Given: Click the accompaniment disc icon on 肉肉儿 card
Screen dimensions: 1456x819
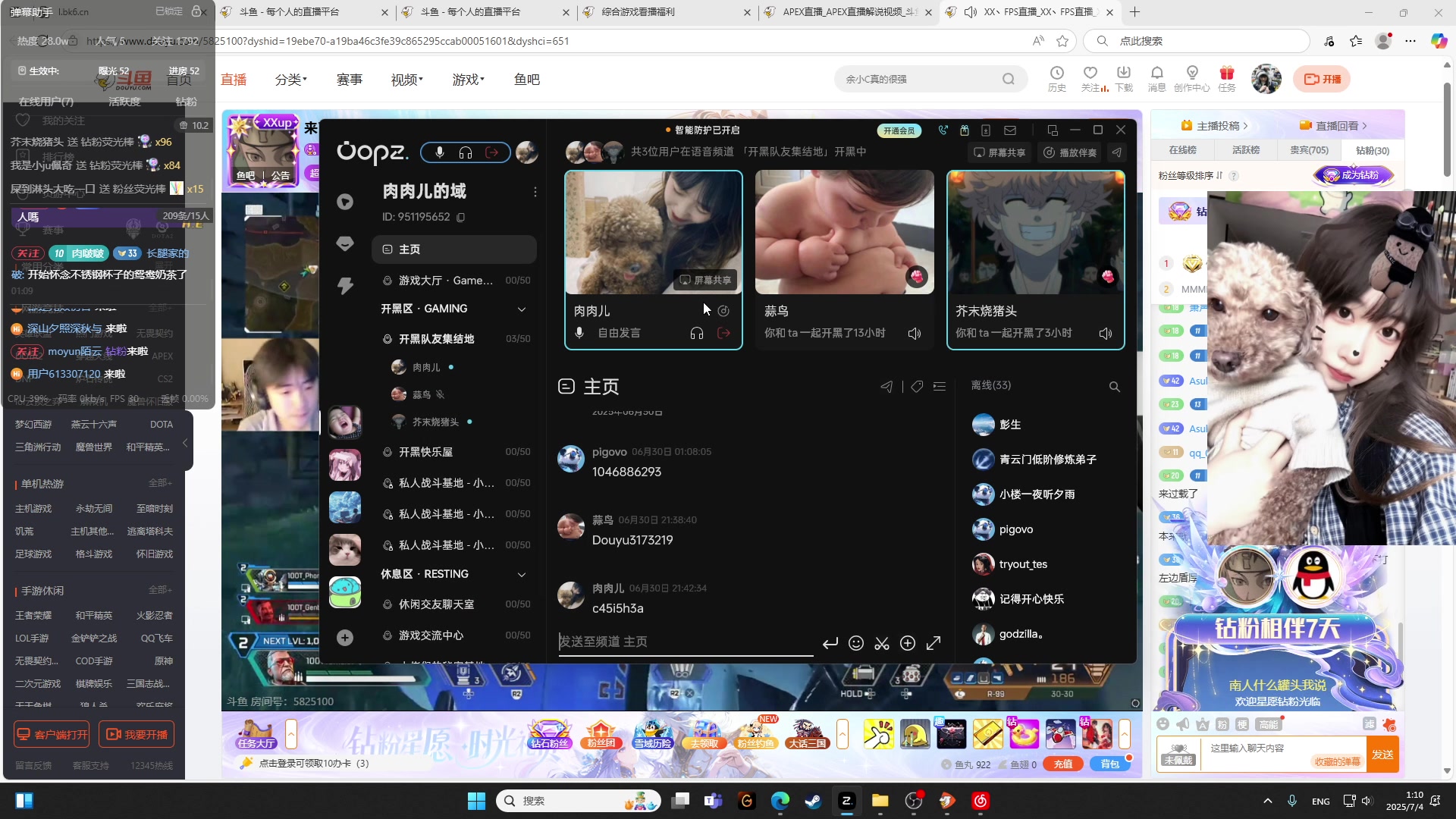Looking at the screenshot, I should point(723,311).
